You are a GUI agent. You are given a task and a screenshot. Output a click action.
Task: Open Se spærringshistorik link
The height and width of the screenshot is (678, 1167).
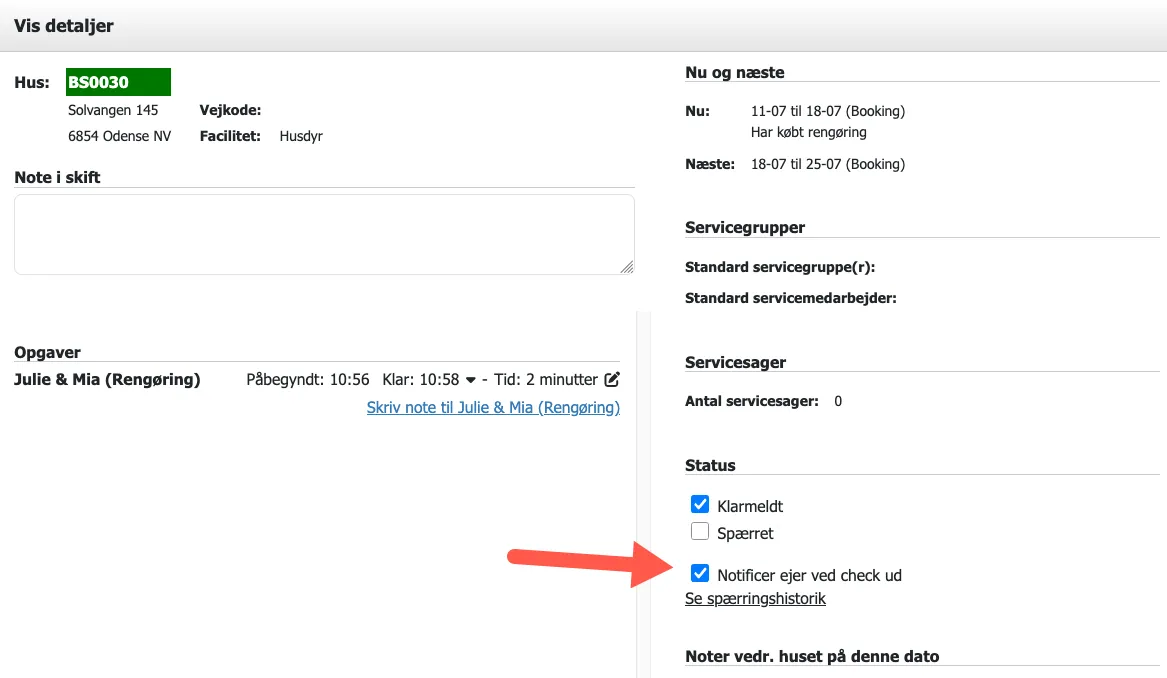coord(755,598)
